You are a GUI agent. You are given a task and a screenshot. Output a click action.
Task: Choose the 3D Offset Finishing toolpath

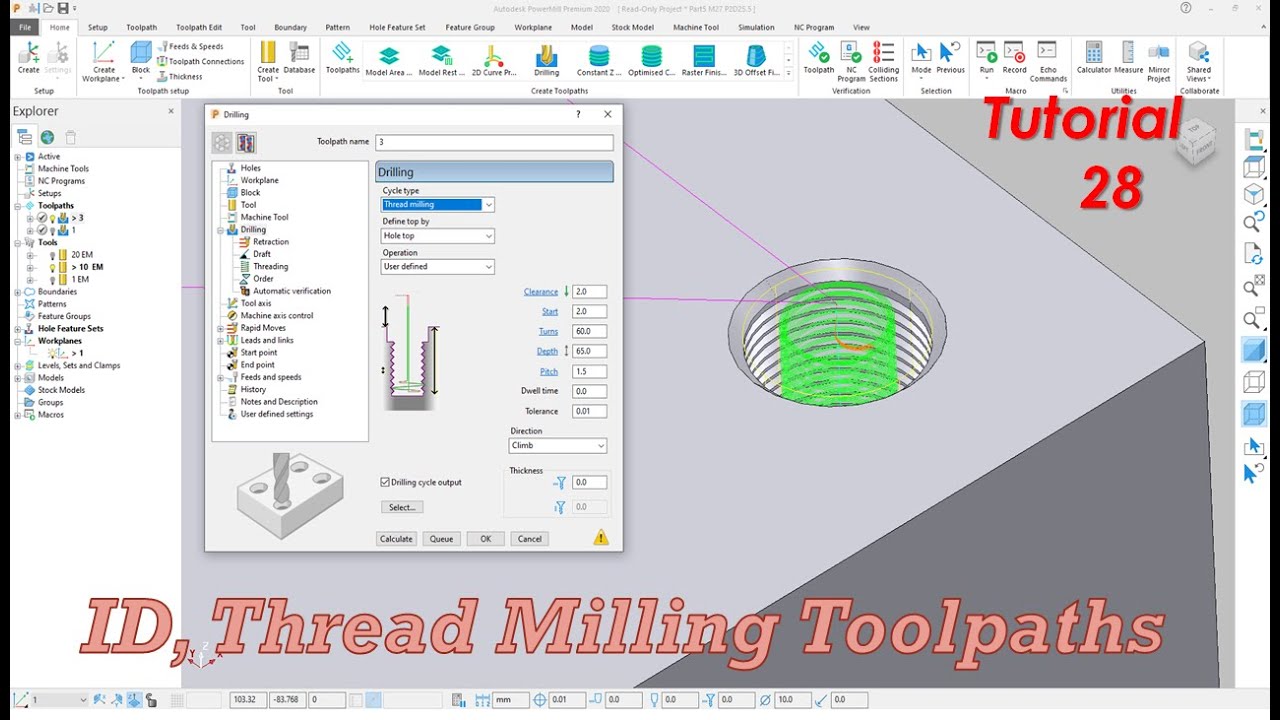point(756,61)
